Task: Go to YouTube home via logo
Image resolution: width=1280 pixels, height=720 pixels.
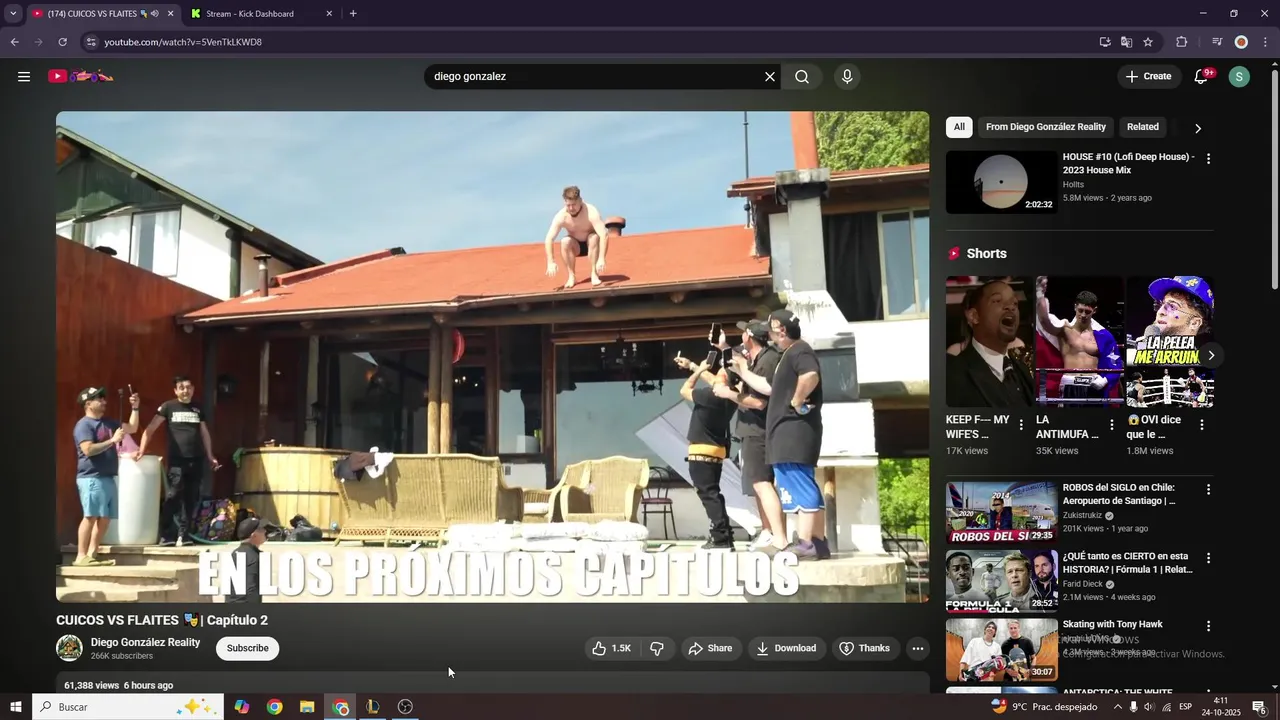Action: 81,76
